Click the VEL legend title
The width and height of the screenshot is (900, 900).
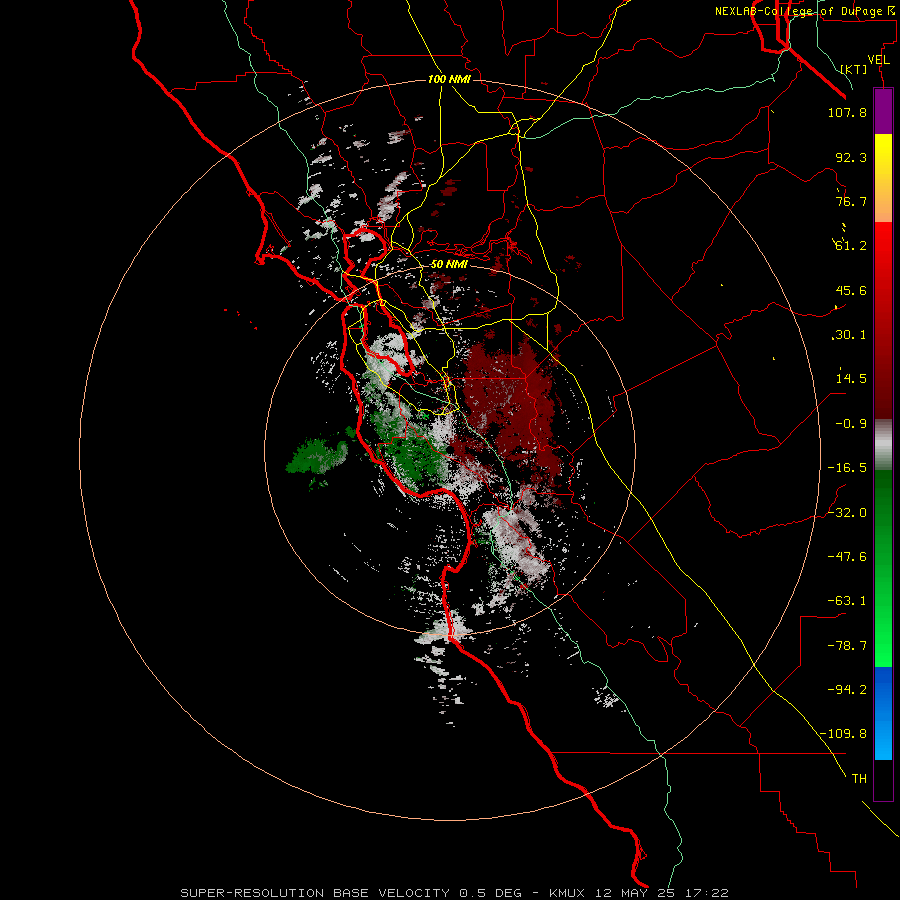879,60
